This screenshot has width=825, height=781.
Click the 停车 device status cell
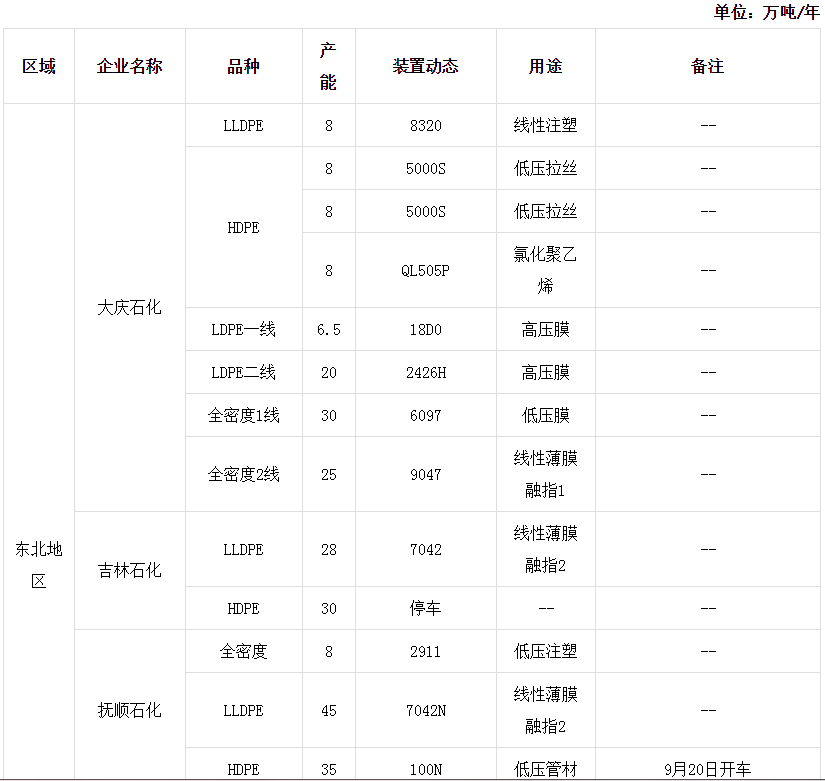(x=426, y=608)
